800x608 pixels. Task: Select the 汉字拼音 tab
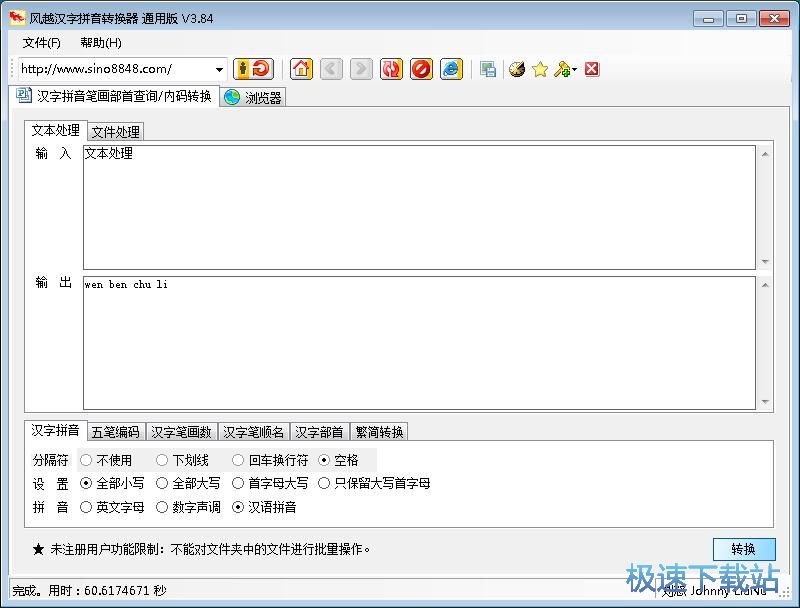tap(56, 430)
